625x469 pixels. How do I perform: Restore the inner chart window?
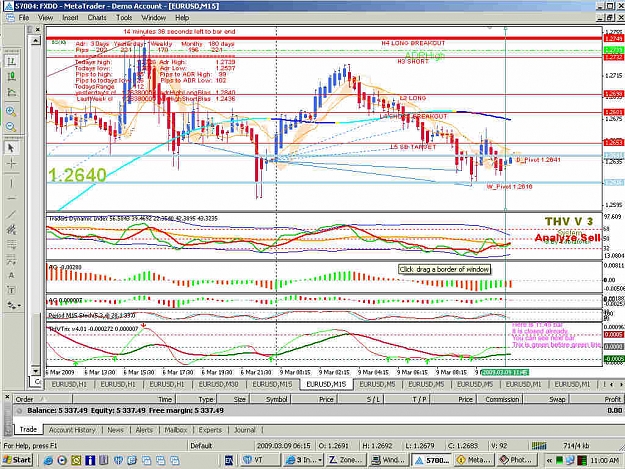pos(610,18)
